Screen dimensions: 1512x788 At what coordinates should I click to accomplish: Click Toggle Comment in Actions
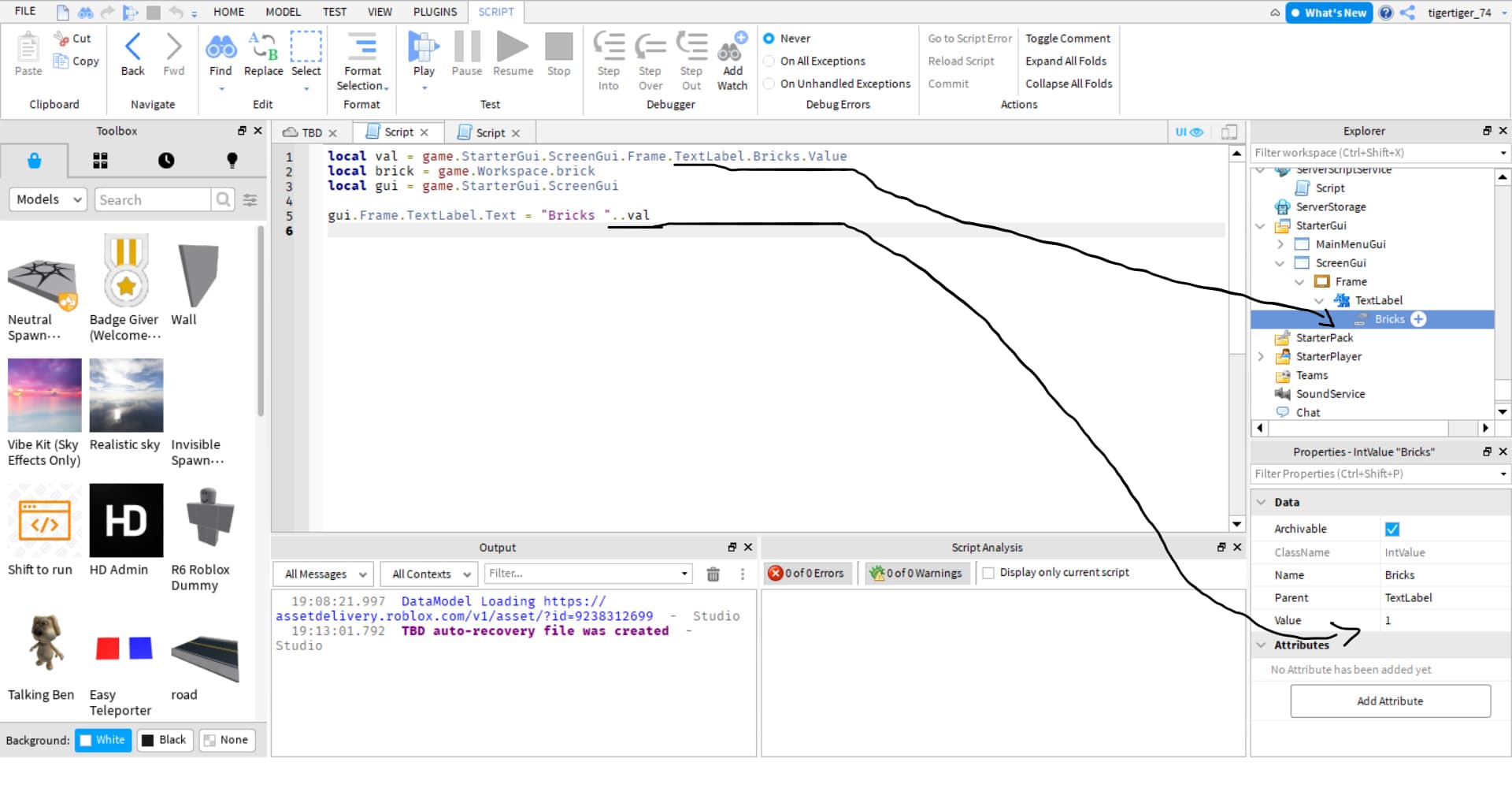tap(1067, 39)
